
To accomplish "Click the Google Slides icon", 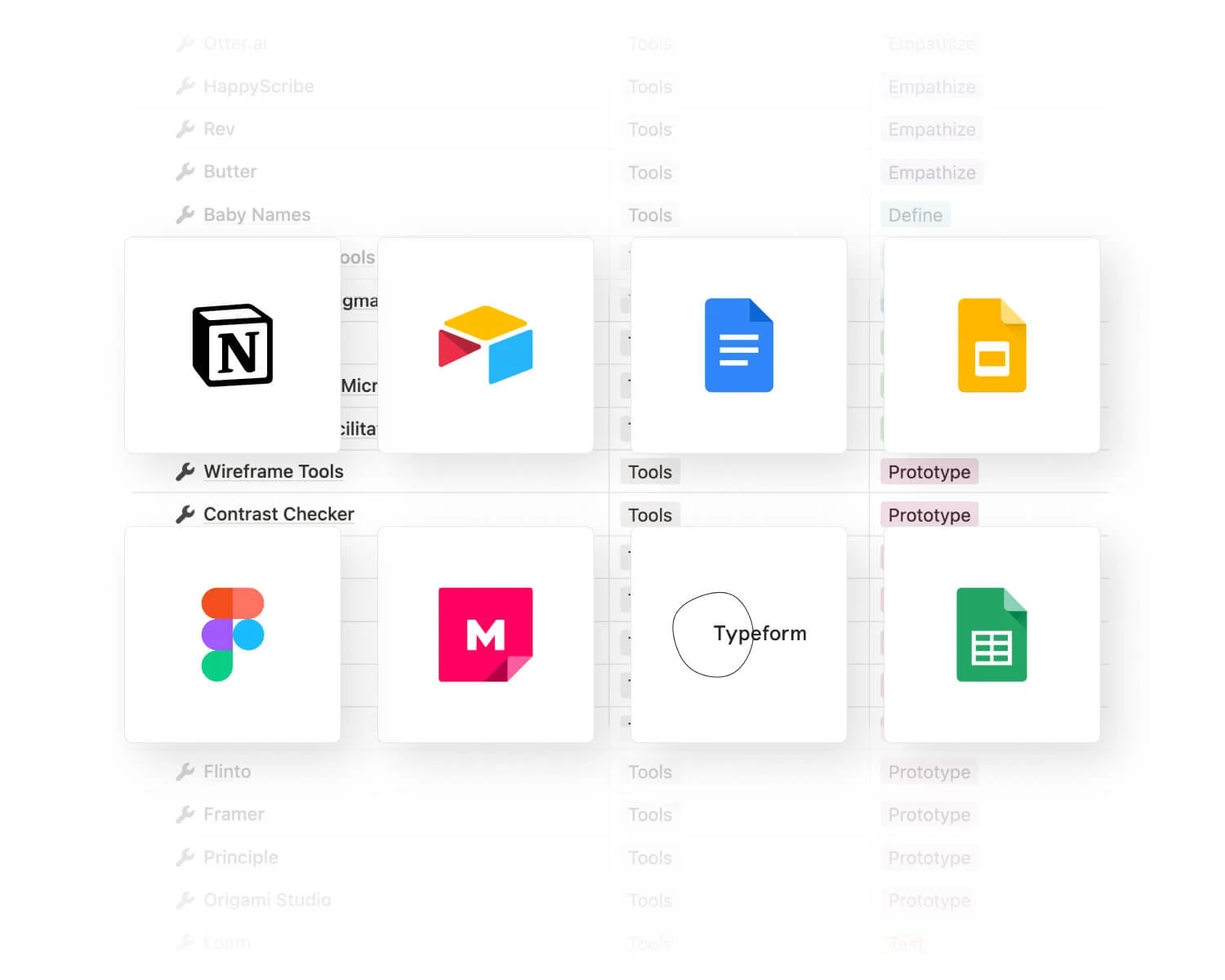I will click(991, 345).
